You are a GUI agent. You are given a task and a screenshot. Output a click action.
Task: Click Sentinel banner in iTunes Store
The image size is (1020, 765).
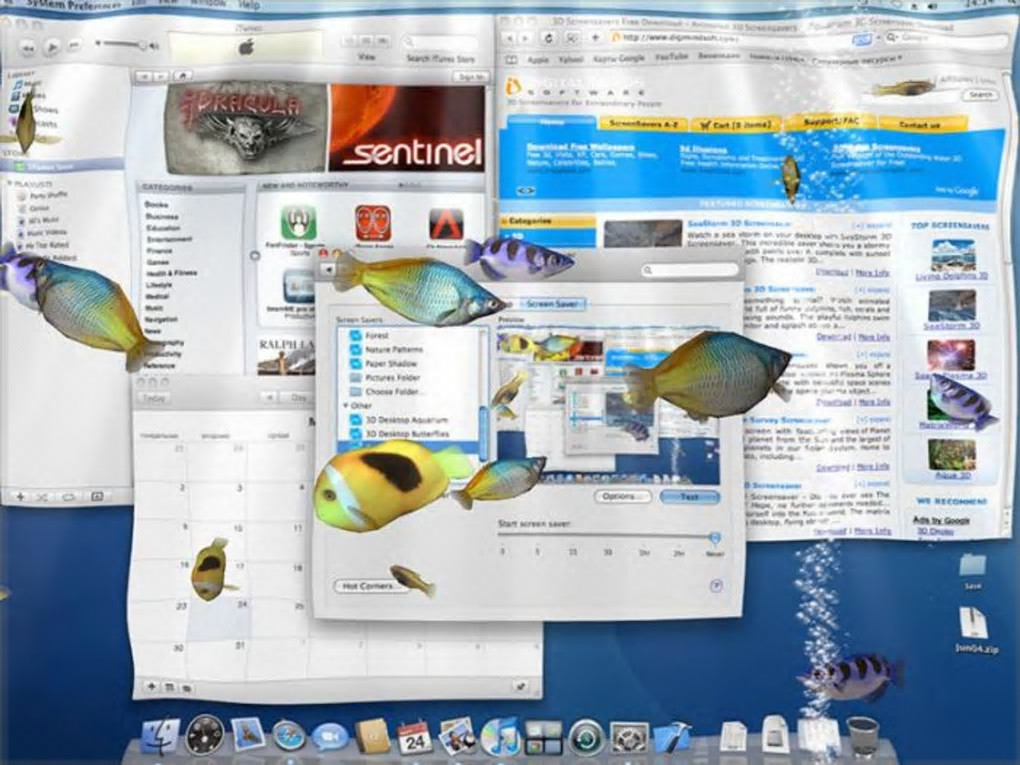pos(408,128)
